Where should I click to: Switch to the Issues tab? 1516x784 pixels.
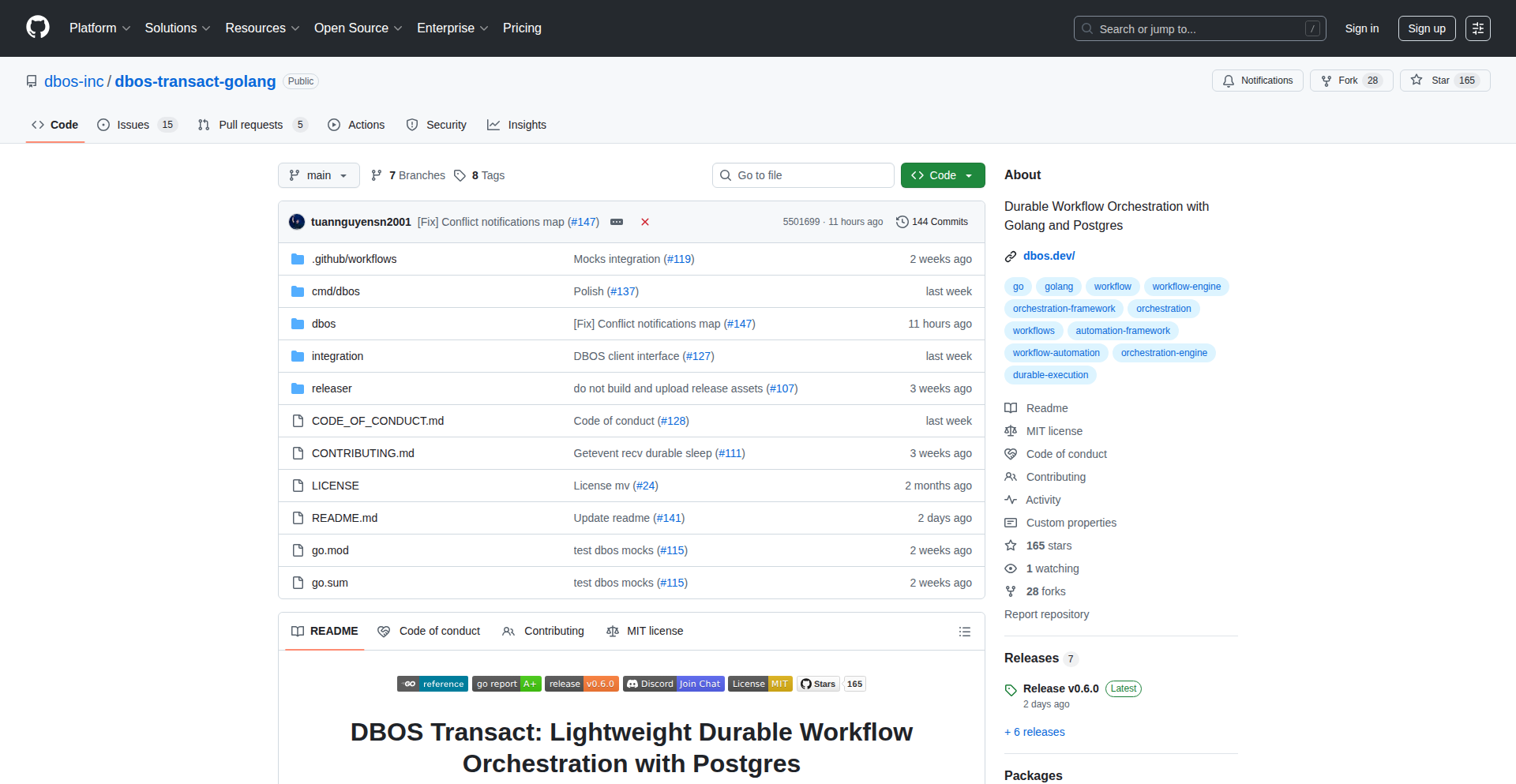click(137, 125)
